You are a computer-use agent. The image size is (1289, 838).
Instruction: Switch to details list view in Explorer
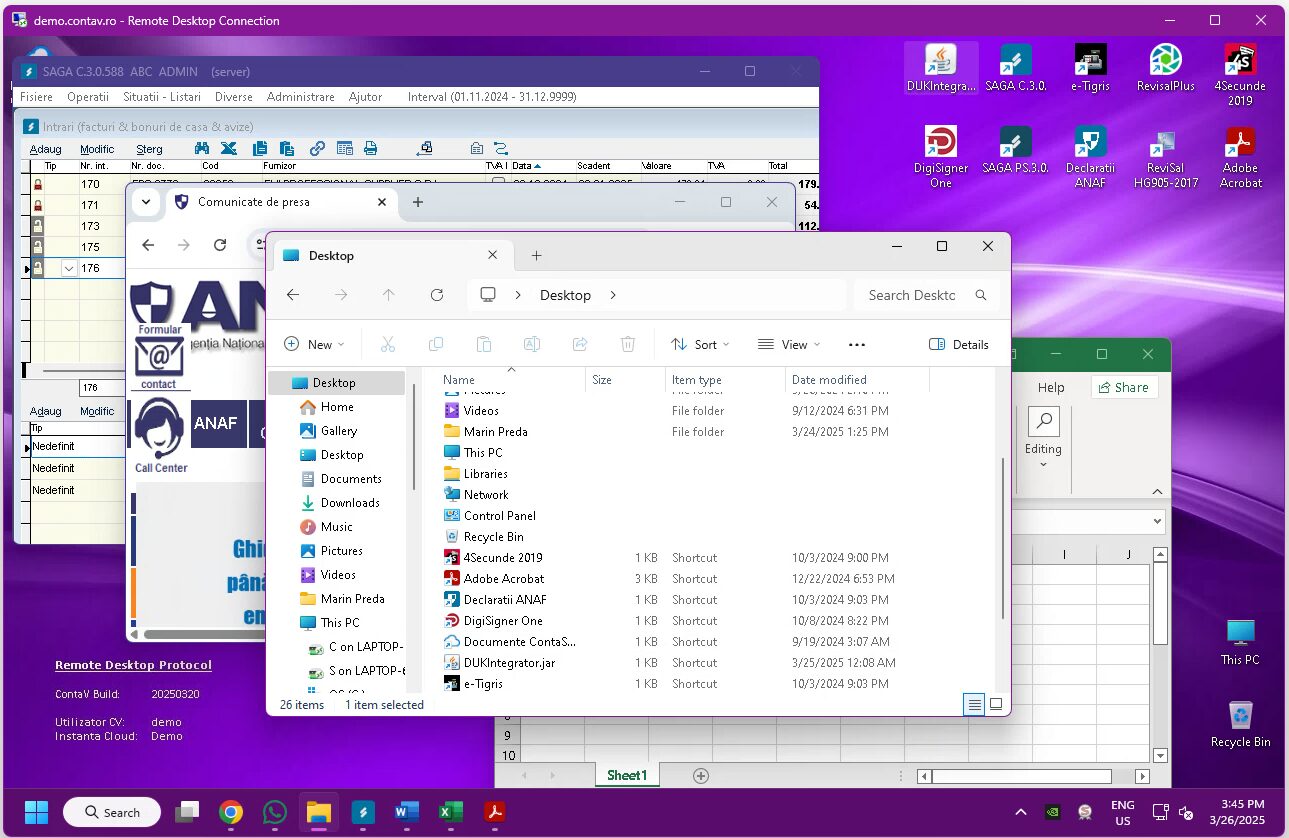point(973,704)
